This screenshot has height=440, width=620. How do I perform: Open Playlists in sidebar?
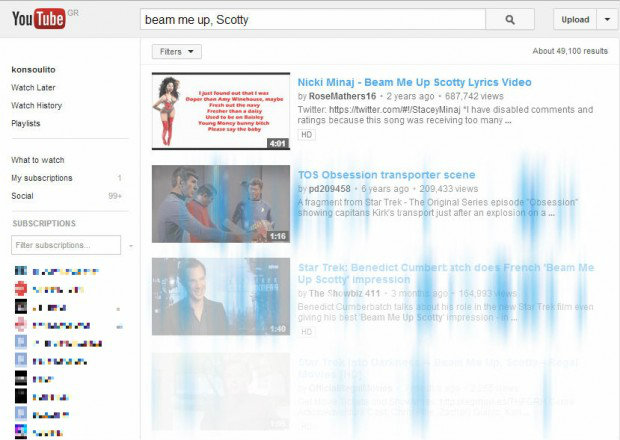[x=26, y=123]
